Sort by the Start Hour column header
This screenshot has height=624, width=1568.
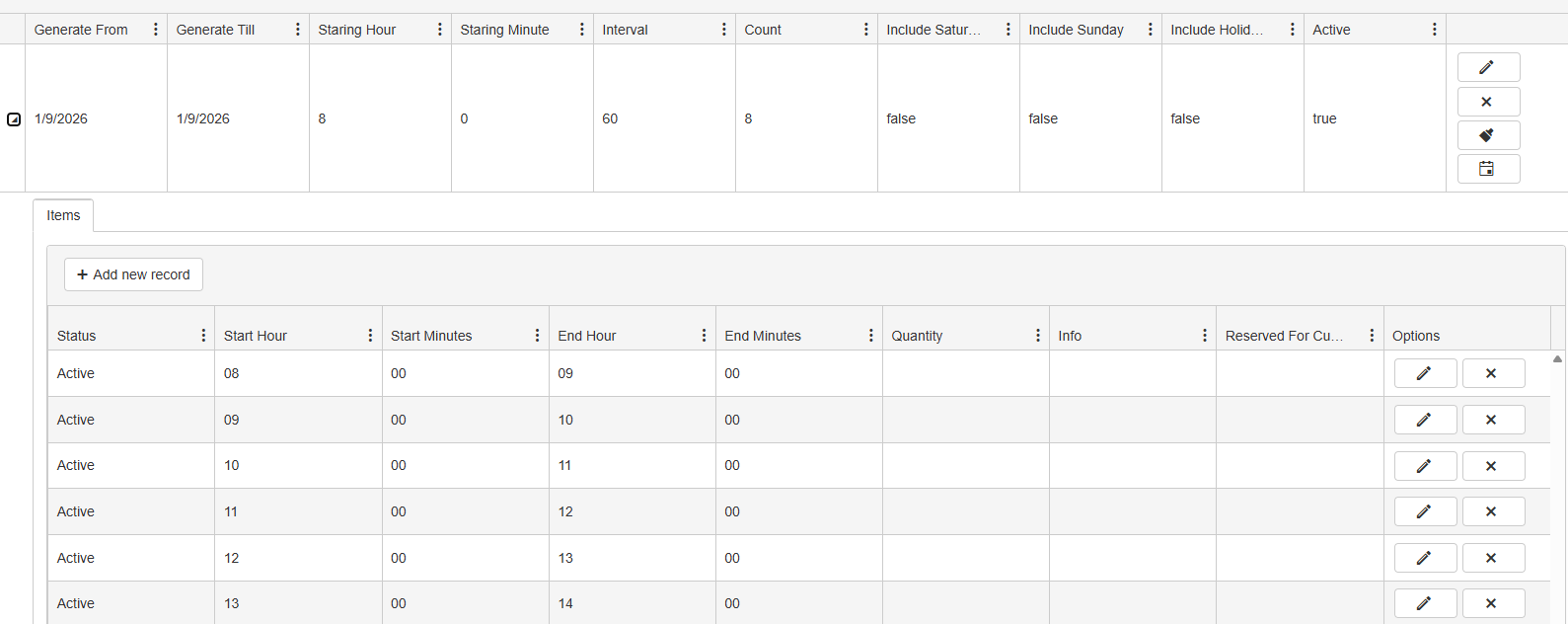(256, 336)
